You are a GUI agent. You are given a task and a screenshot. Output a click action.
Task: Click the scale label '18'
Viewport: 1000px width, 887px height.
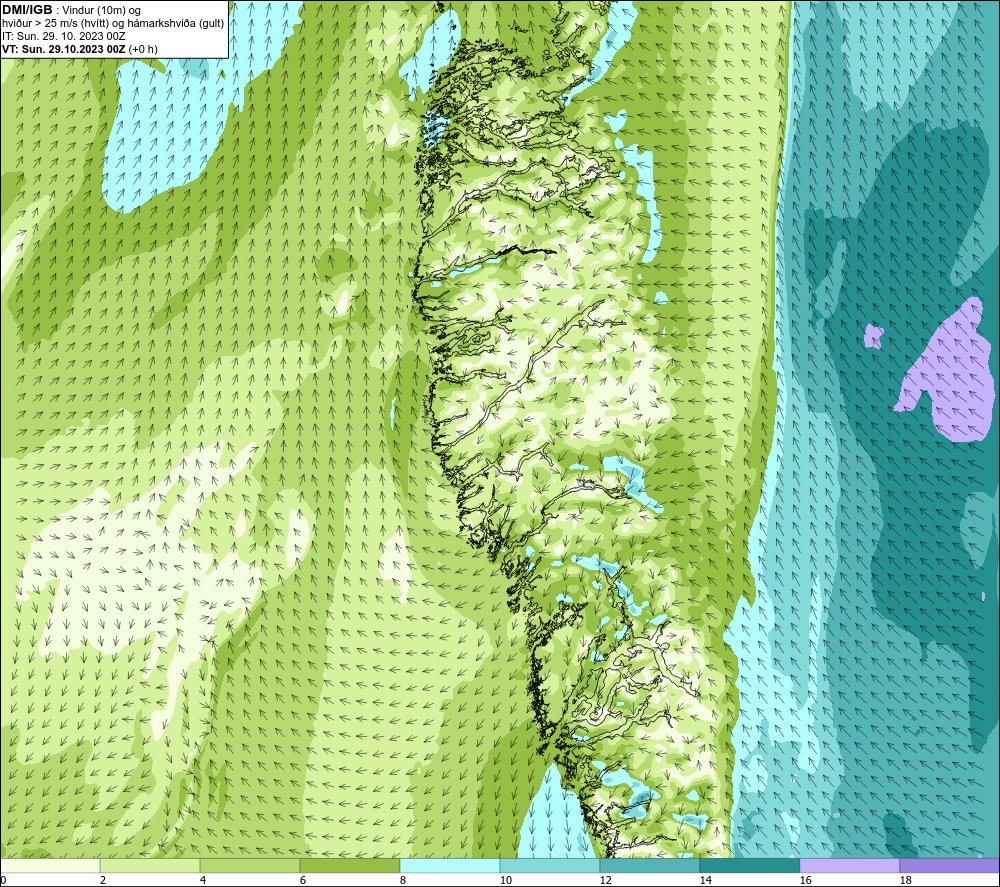[905, 881]
